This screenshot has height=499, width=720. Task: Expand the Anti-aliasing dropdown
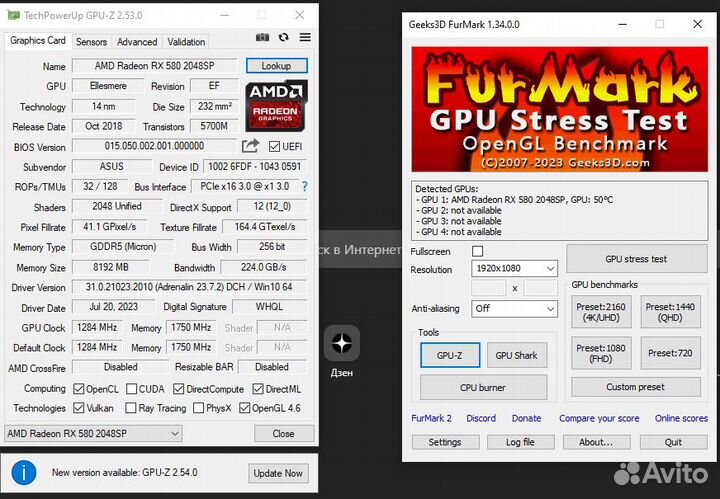point(514,308)
